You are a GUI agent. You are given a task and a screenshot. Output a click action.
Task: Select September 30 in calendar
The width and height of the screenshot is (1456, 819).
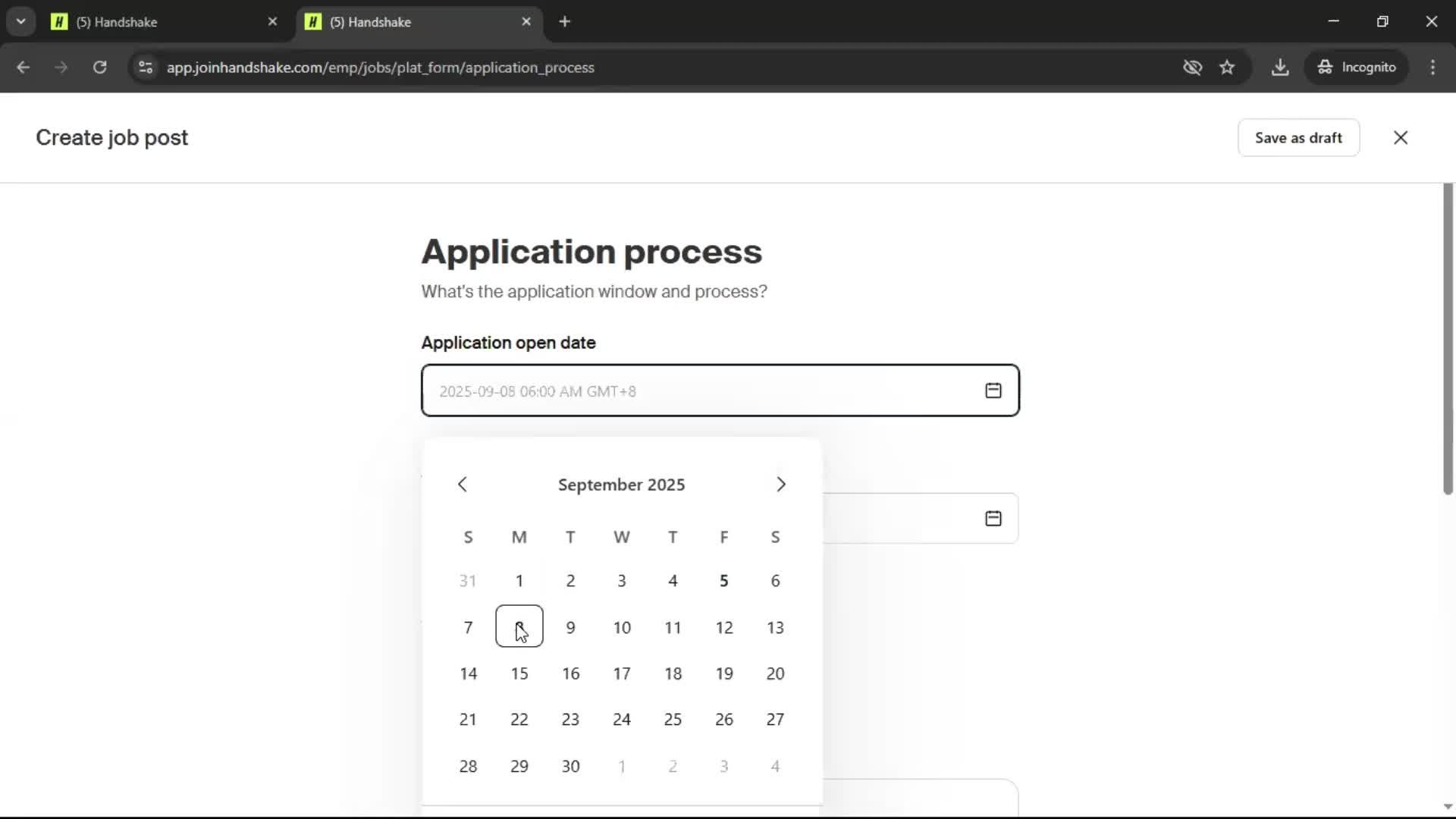(570, 767)
